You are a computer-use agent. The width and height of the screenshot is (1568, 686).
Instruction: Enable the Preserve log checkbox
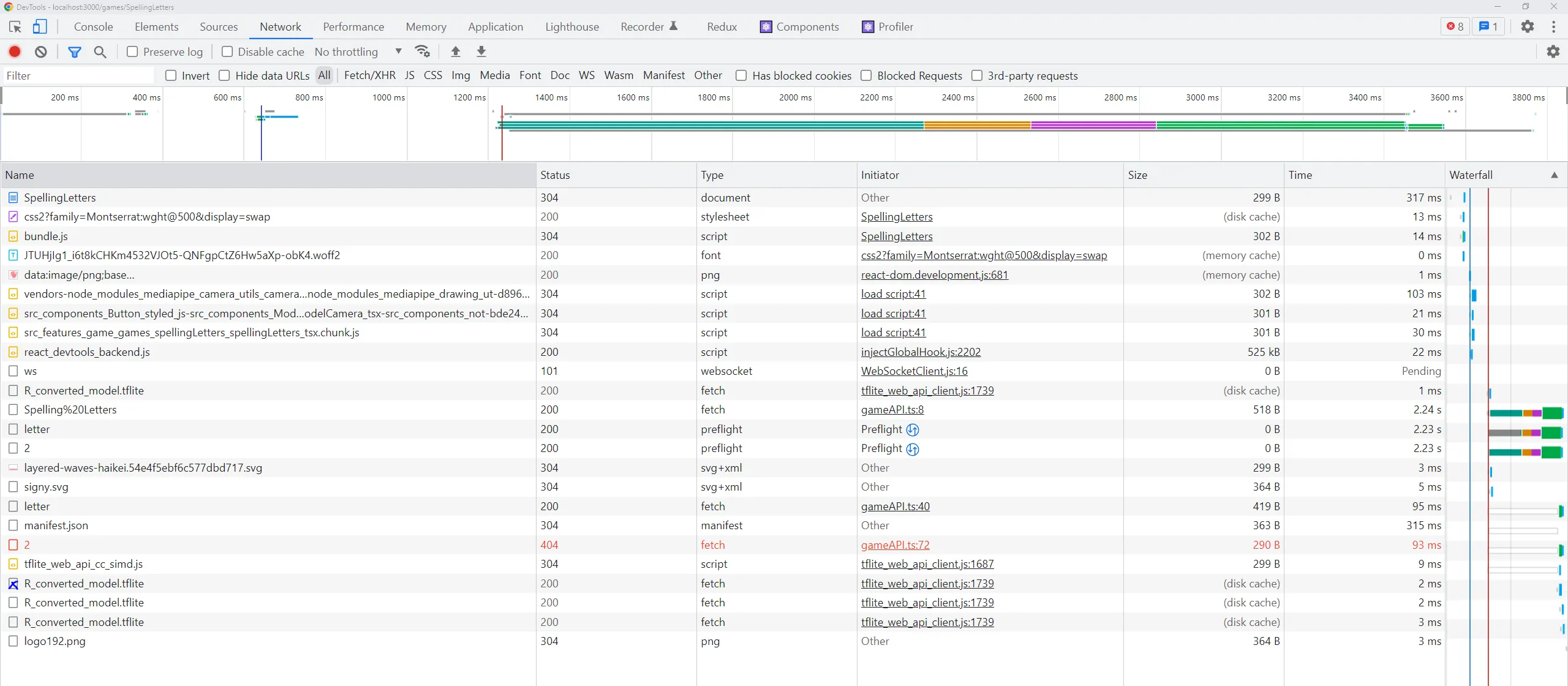pyautogui.click(x=132, y=52)
